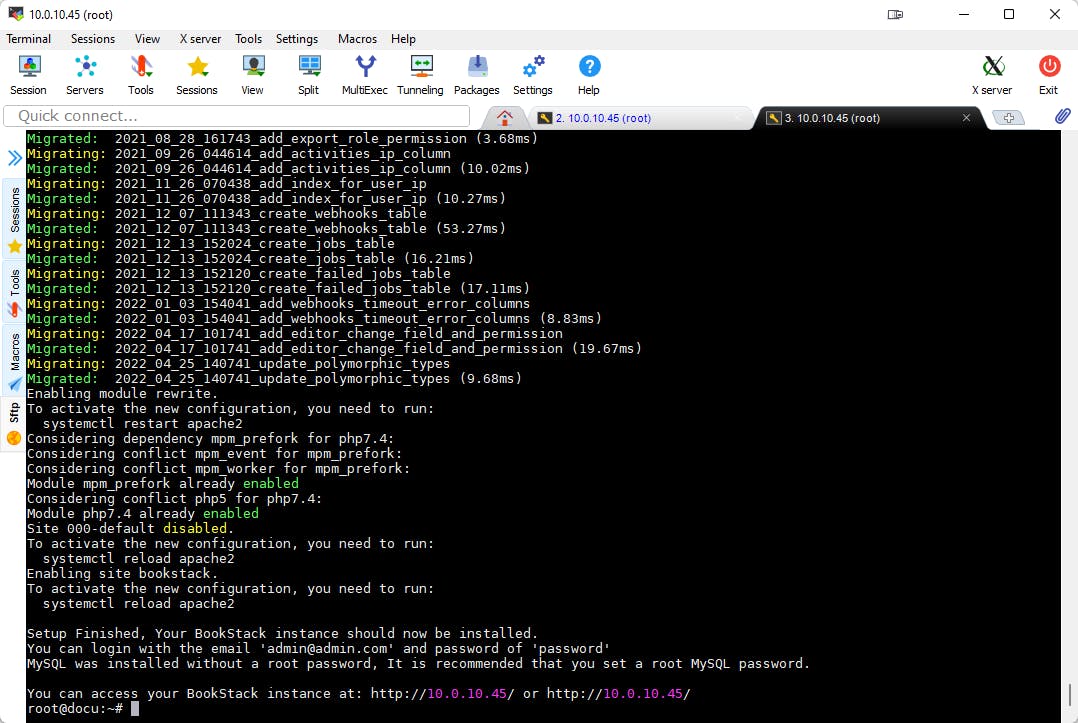This screenshot has height=723, width=1078.
Task: Open the Packages toolbar icon
Action: coord(476,75)
